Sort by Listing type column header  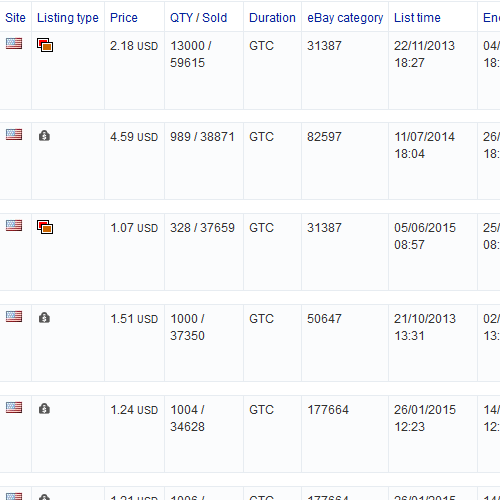pyautogui.click(x=68, y=18)
